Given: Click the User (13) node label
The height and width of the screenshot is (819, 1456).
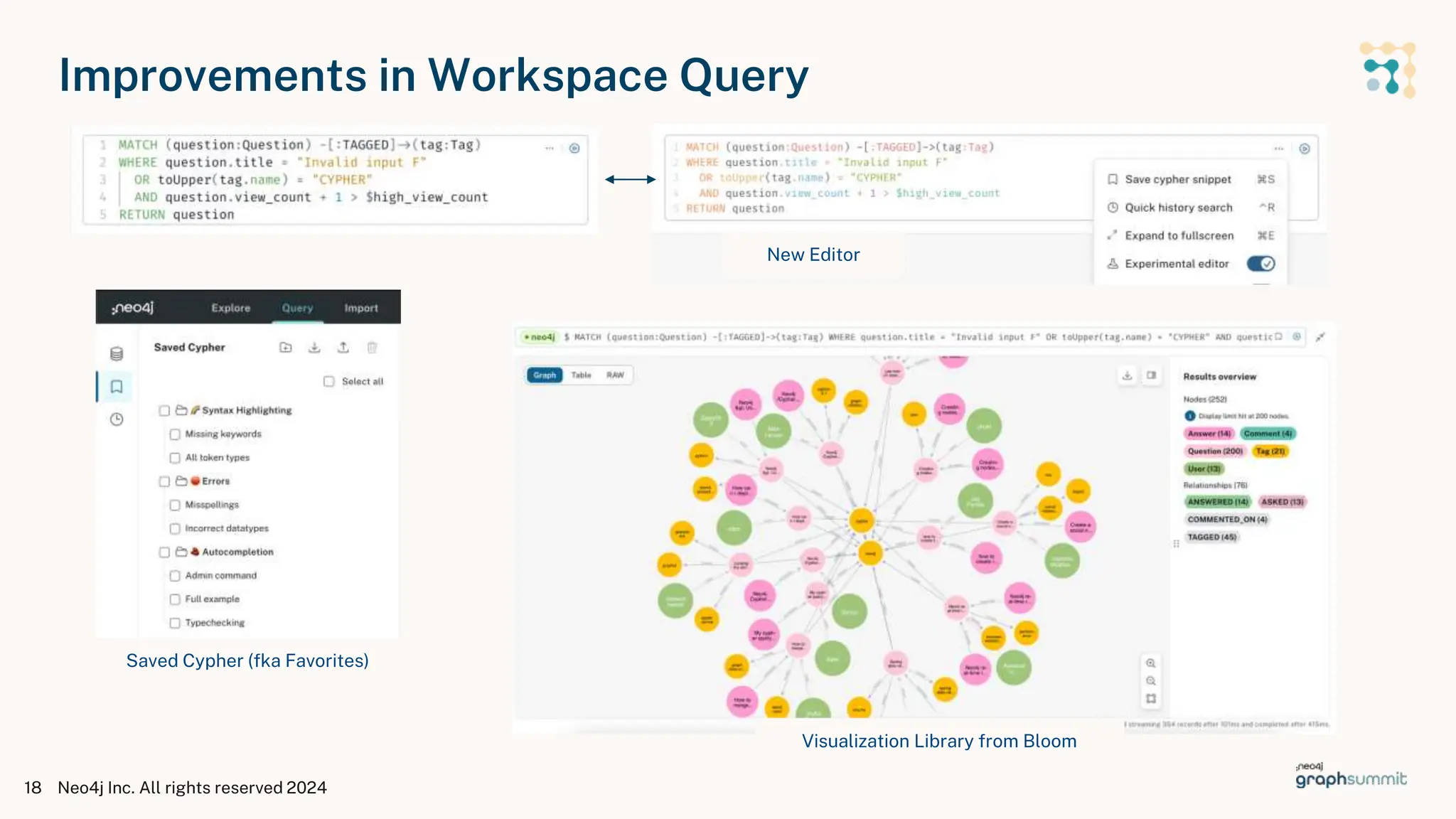Looking at the screenshot, I should click(1204, 469).
